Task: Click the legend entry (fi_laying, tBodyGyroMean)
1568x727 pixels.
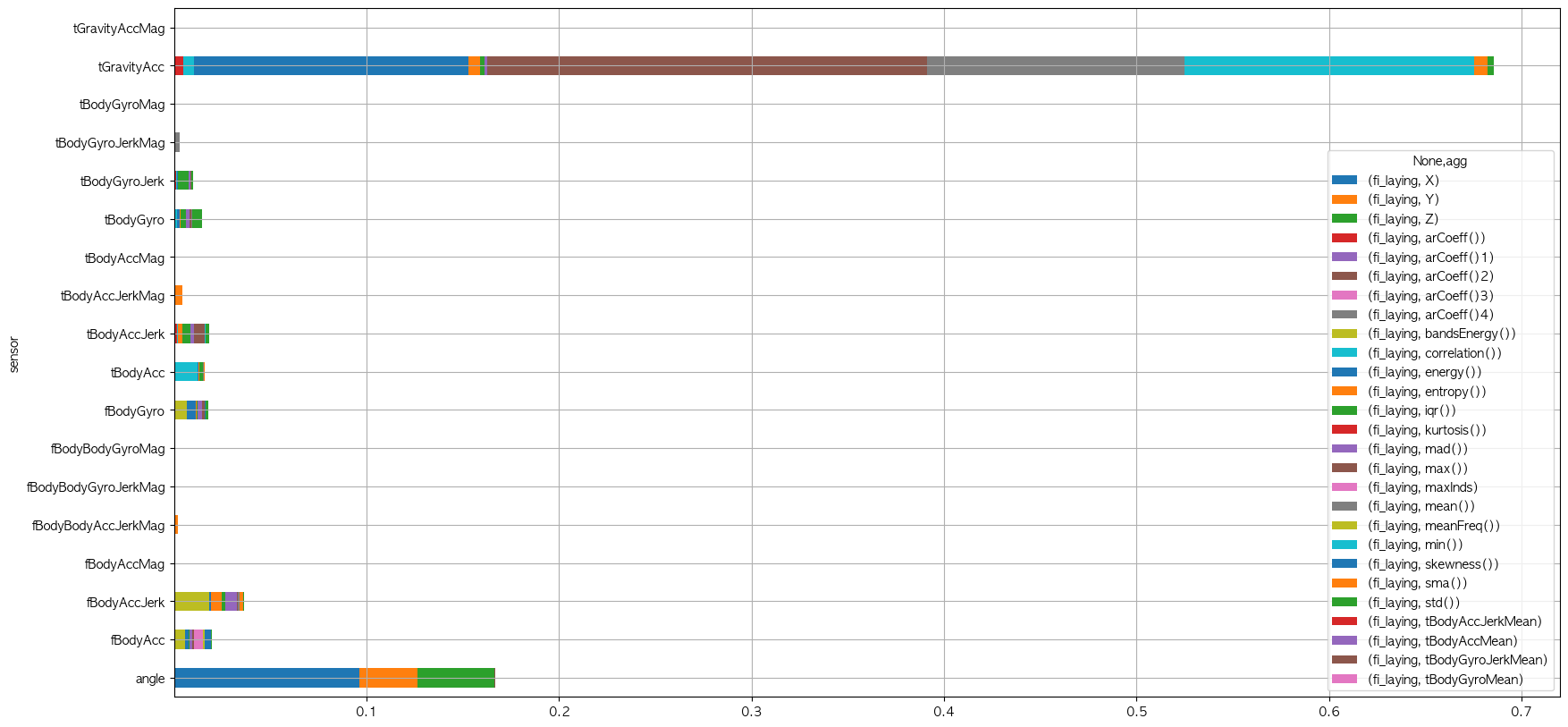Action: point(1445,680)
